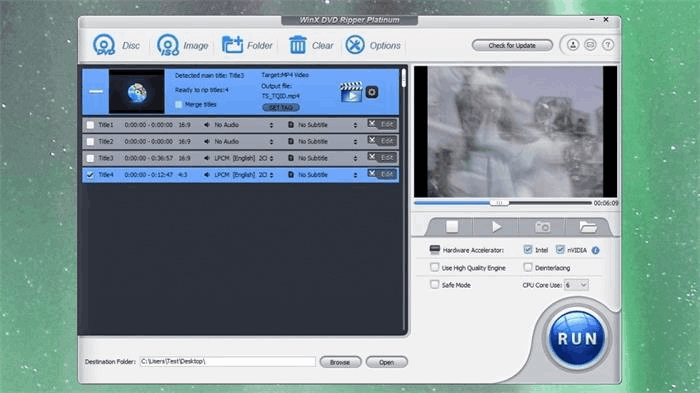Take a snapshot with the camera icon
Image resolution: width=700 pixels, height=393 pixels.
pyautogui.click(x=542, y=227)
